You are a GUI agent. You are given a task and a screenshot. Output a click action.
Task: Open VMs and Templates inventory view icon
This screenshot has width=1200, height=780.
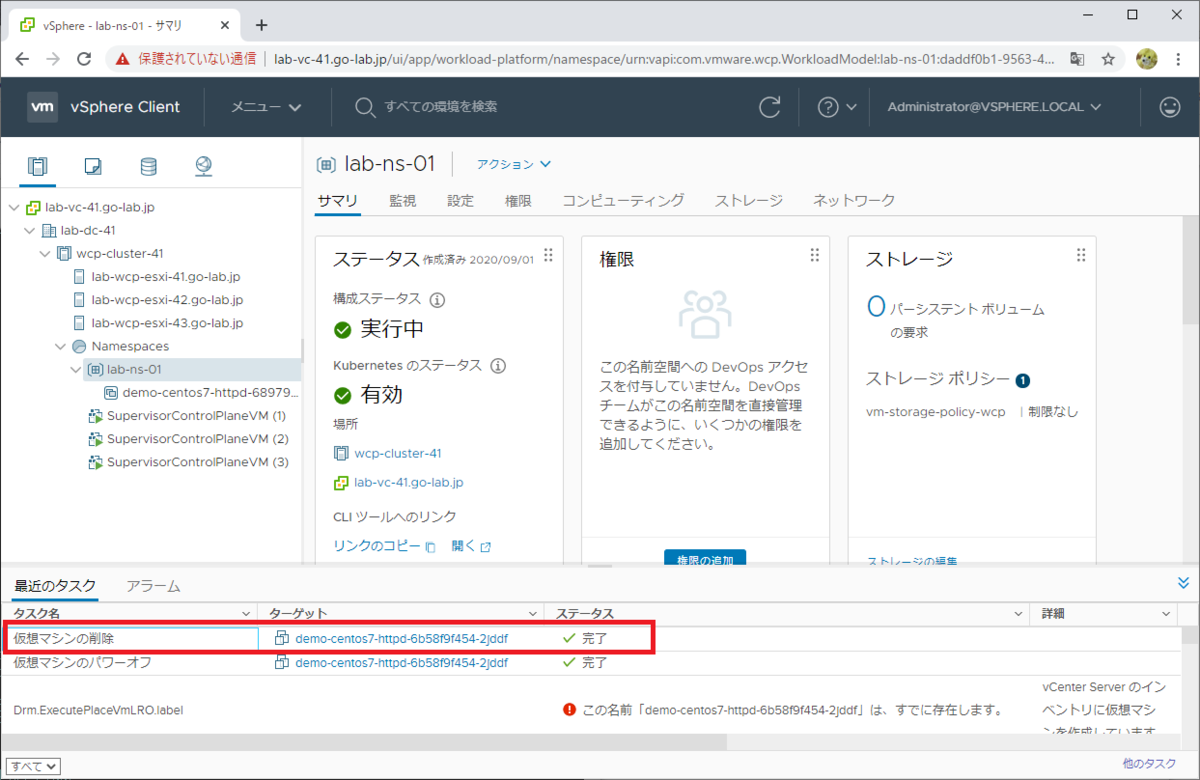93,166
